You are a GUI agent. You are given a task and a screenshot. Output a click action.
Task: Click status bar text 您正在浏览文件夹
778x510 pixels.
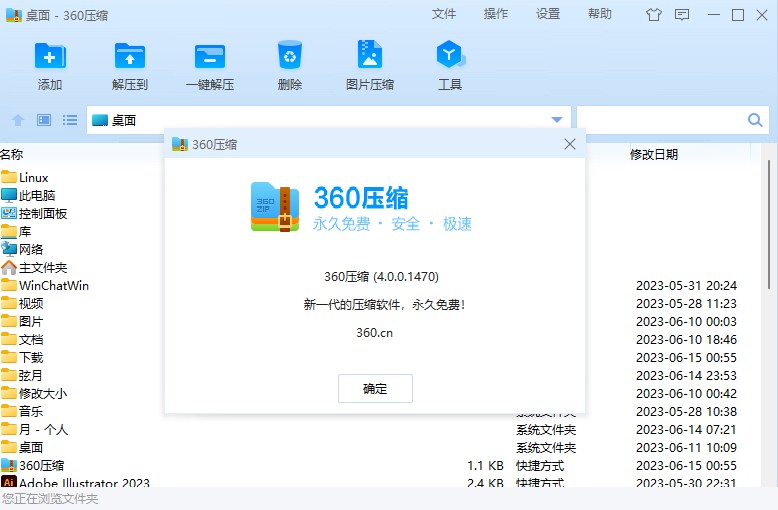50,499
